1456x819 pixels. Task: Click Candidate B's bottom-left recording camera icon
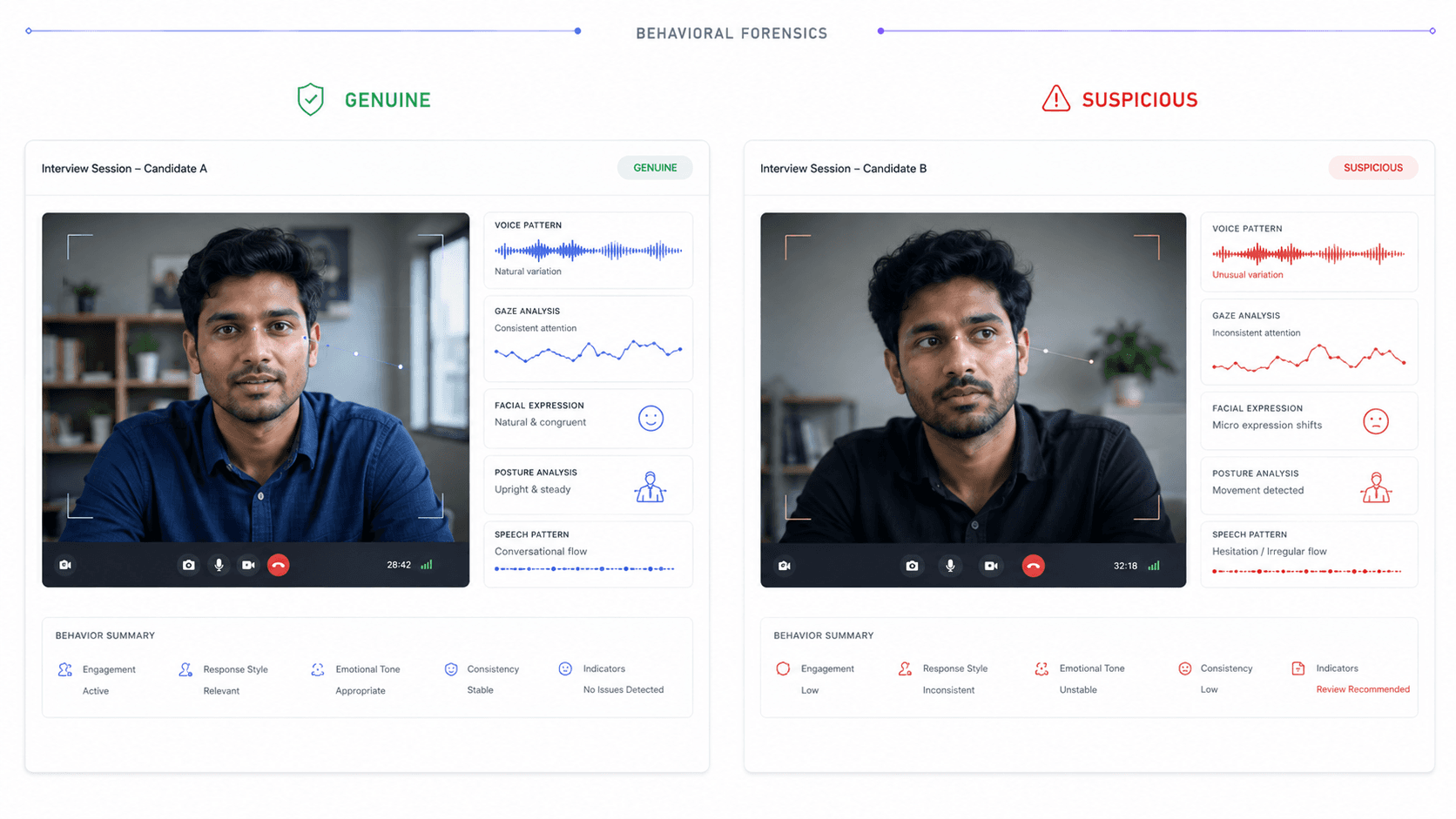(785, 566)
